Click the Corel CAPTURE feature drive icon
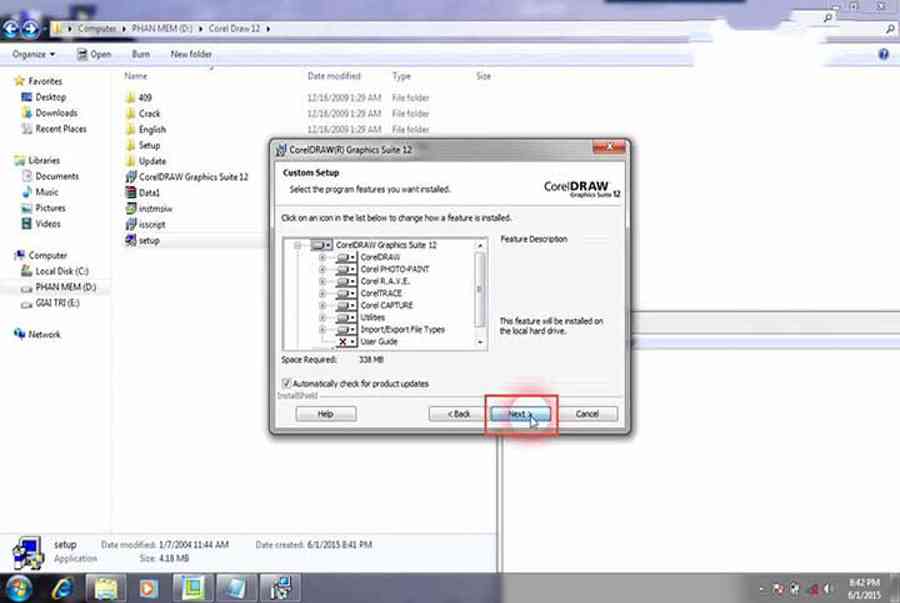This screenshot has height=603, width=900. [346, 305]
